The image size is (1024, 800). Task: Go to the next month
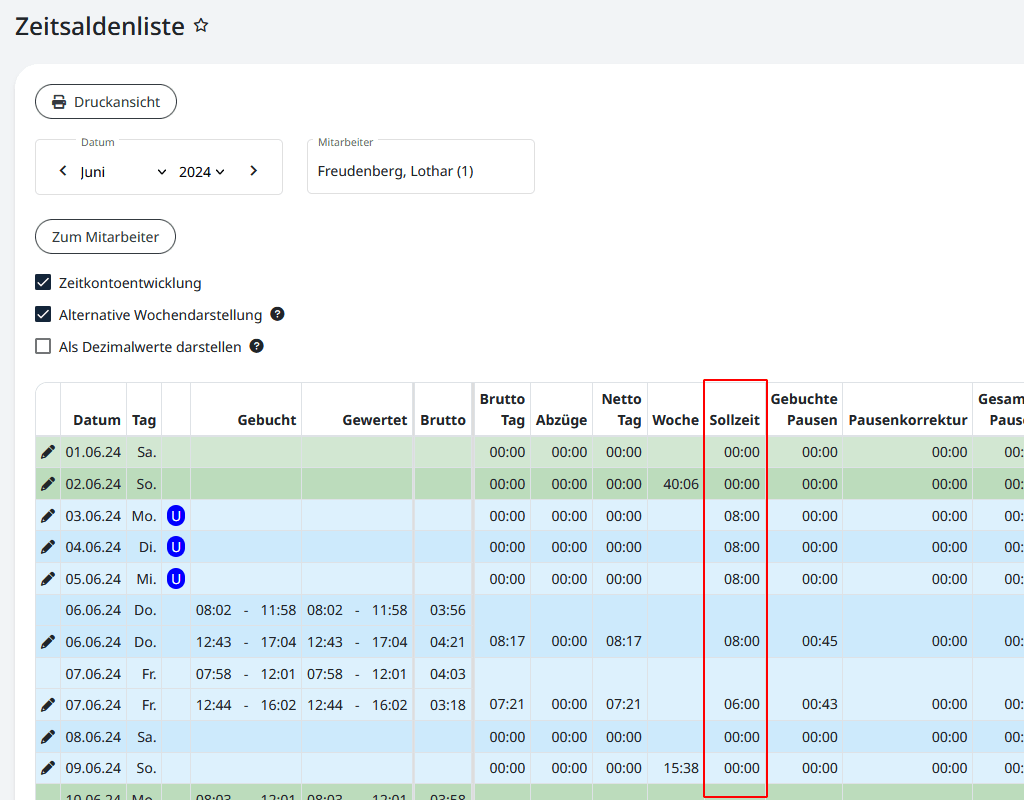(254, 171)
